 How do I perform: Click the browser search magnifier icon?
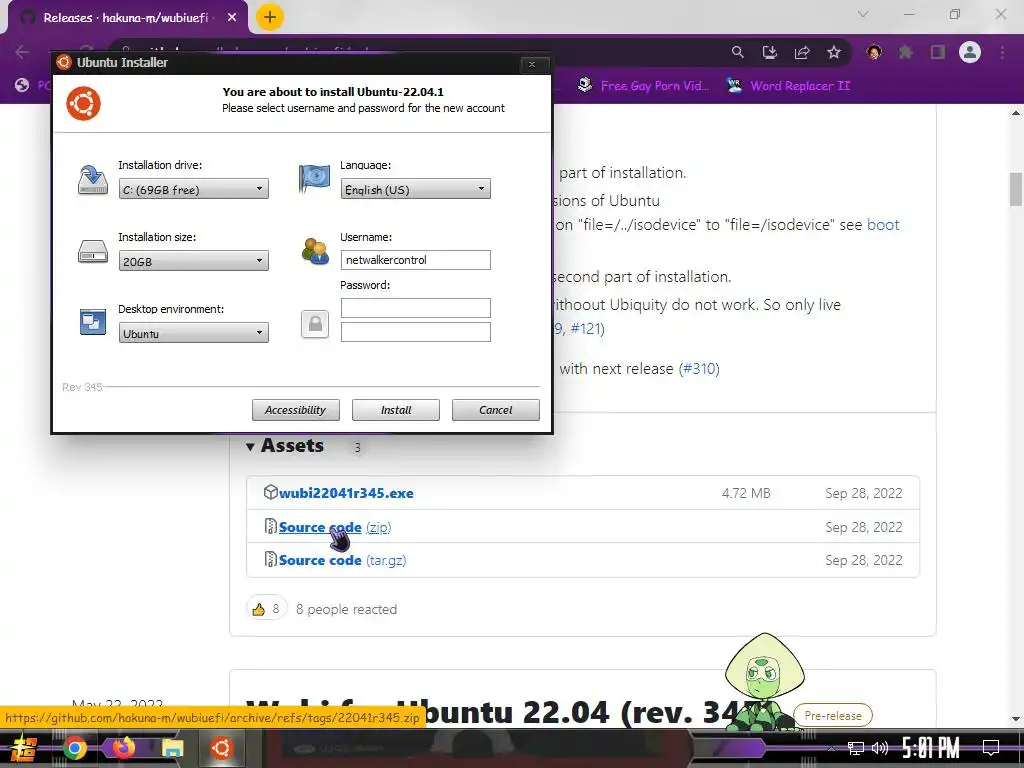[737, 52]
